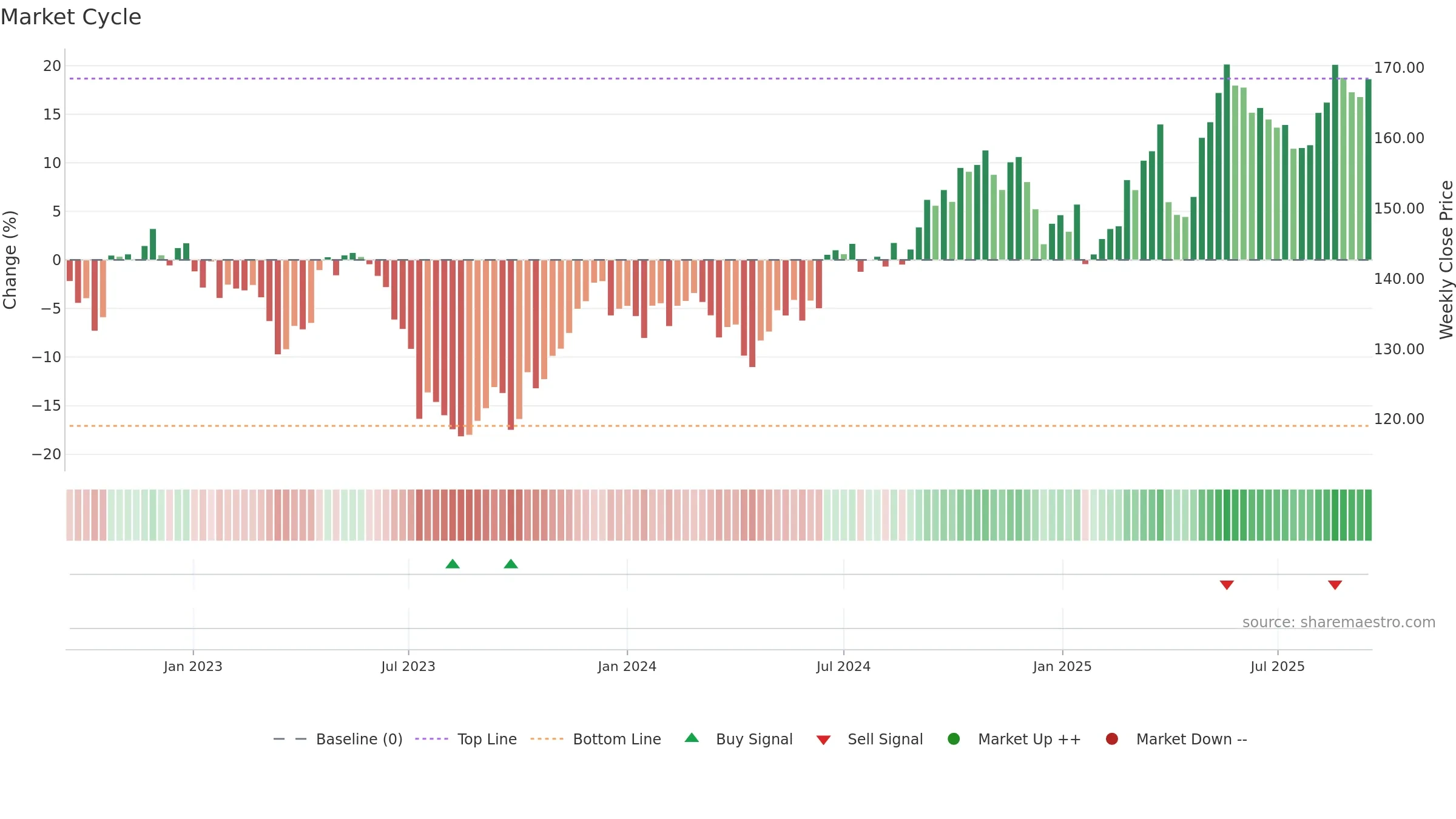Click the Market Cycle chart title

[x=71, y=17]
